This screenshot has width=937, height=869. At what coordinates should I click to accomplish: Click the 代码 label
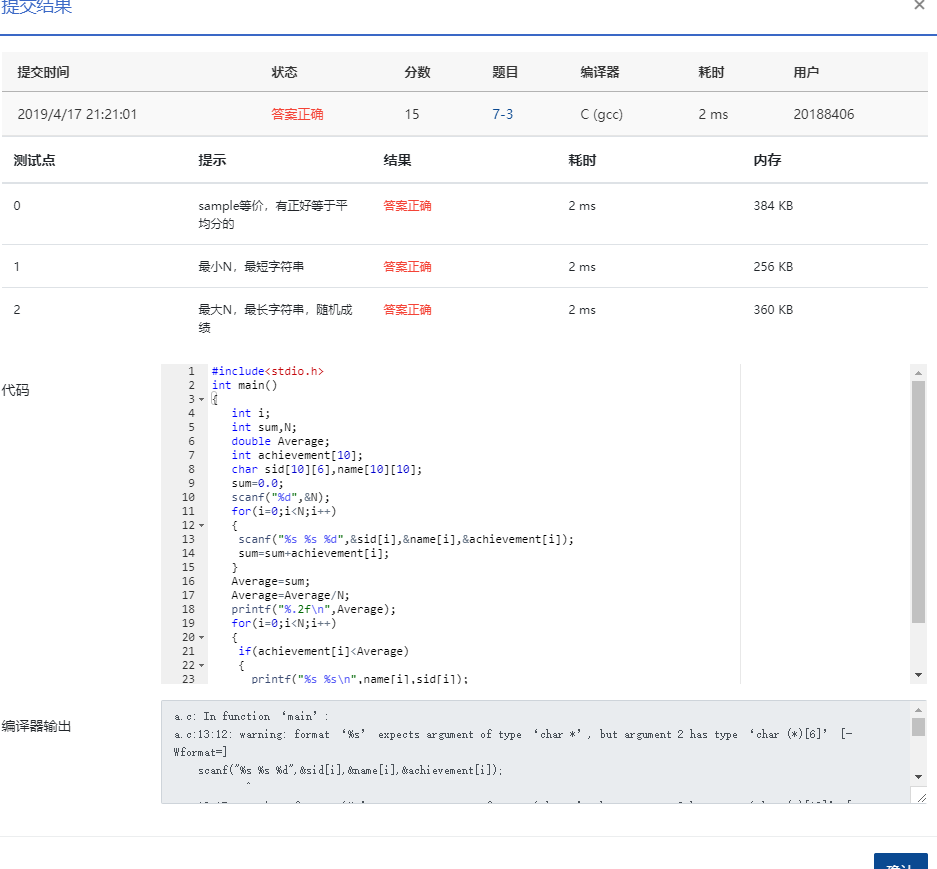(16, 390)
